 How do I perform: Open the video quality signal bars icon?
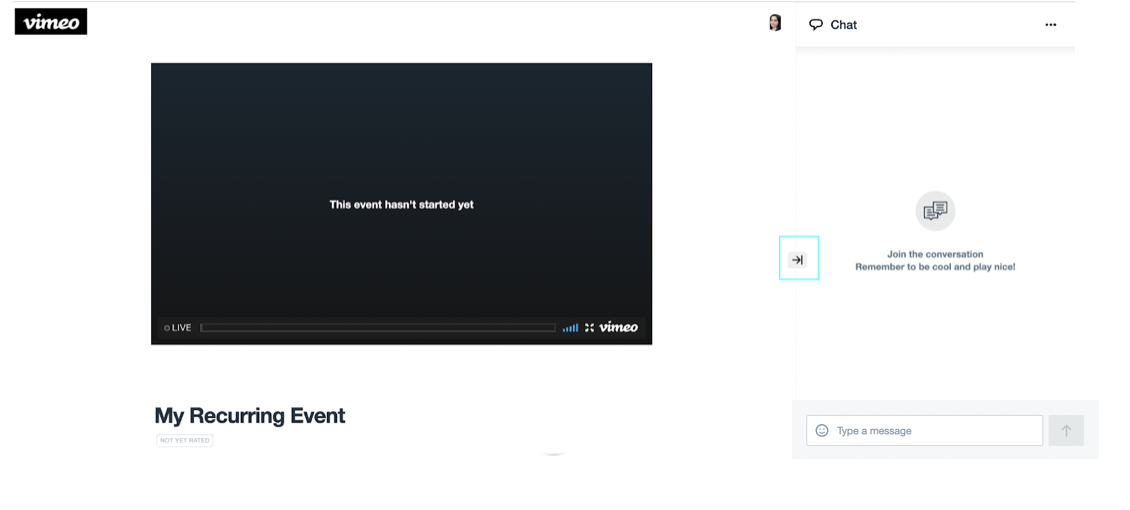[x=570, y=328]
